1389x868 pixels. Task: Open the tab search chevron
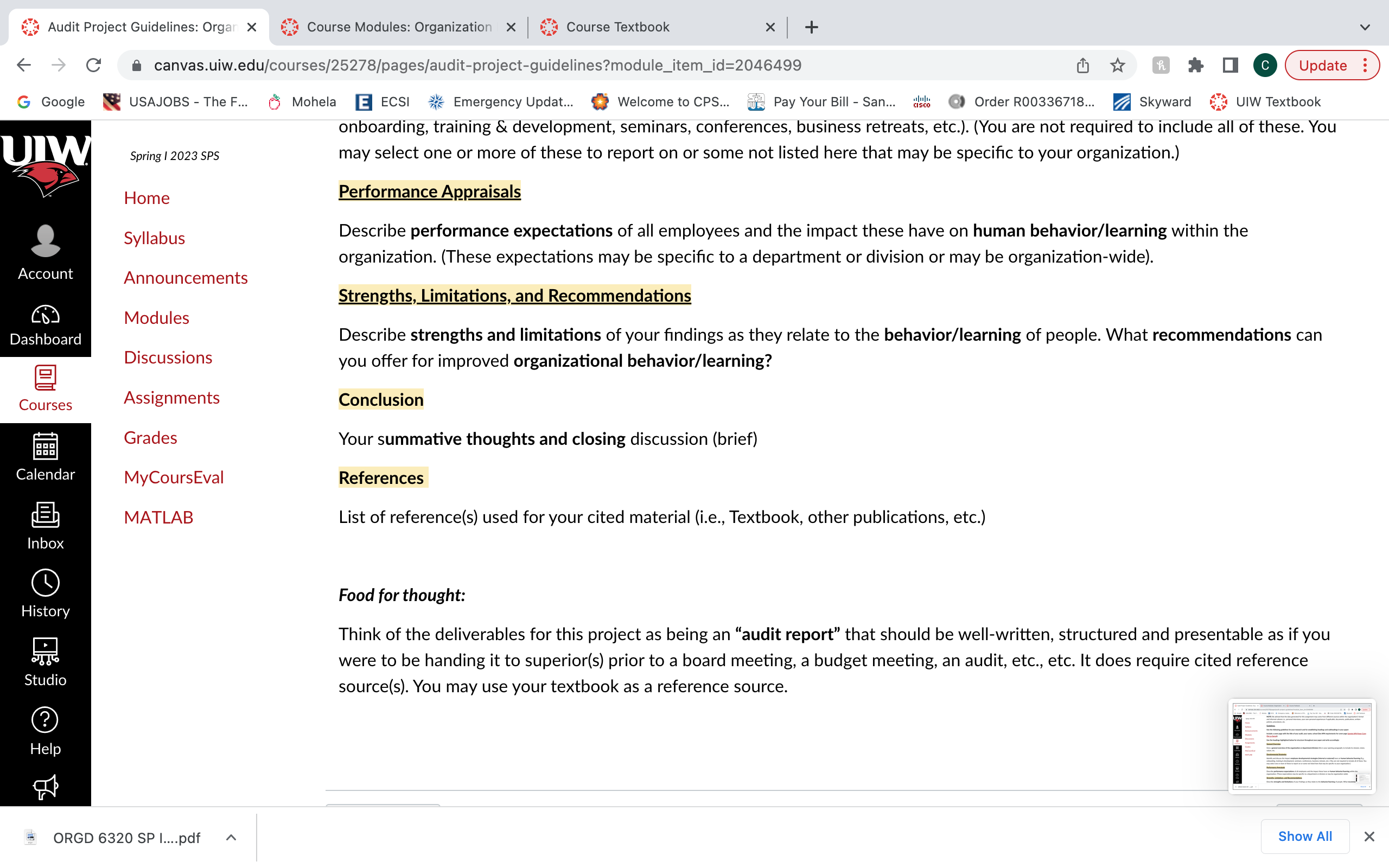tap(1365, 27)
